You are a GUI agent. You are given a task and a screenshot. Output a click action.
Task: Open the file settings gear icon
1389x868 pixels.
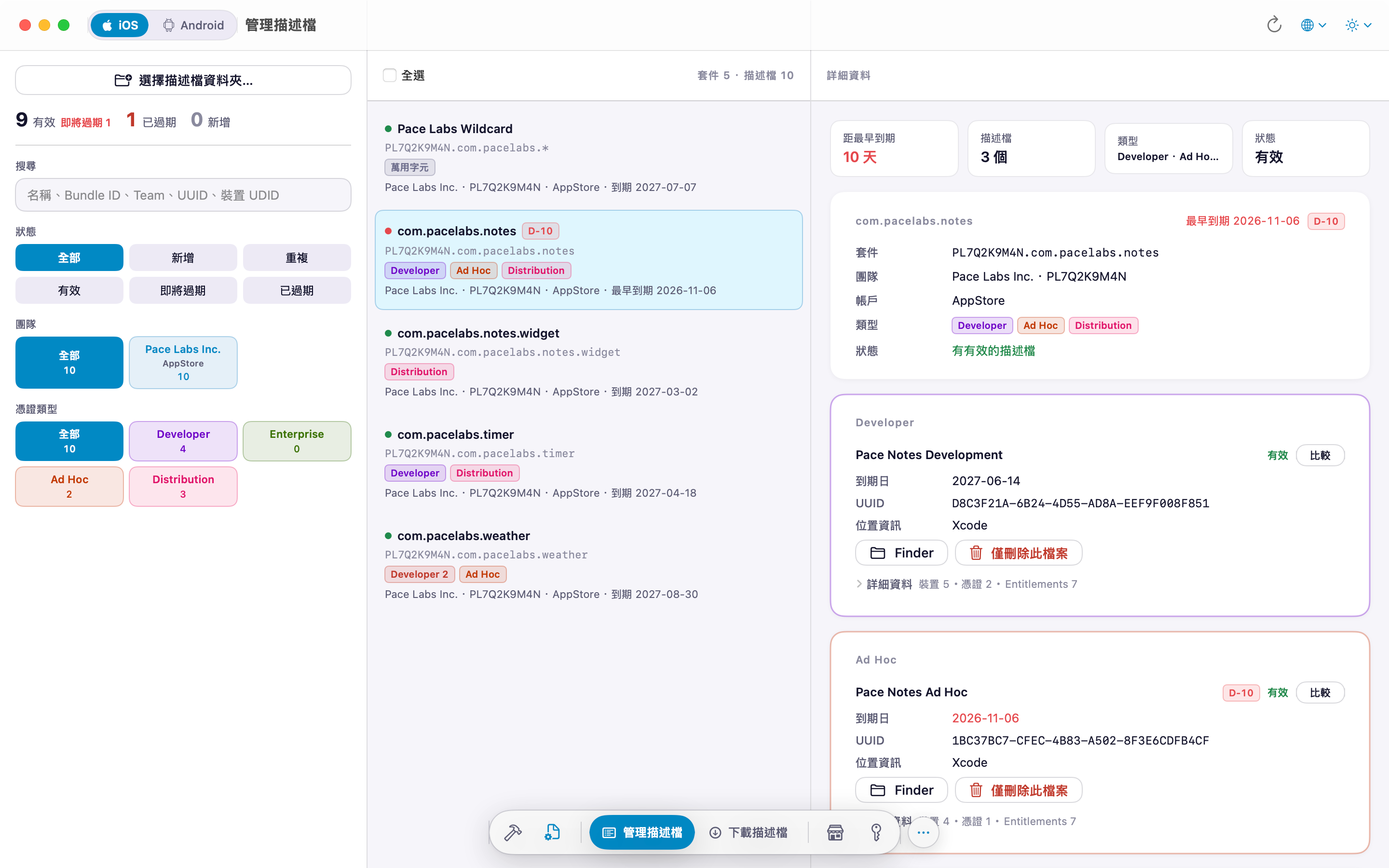[552, 832]
